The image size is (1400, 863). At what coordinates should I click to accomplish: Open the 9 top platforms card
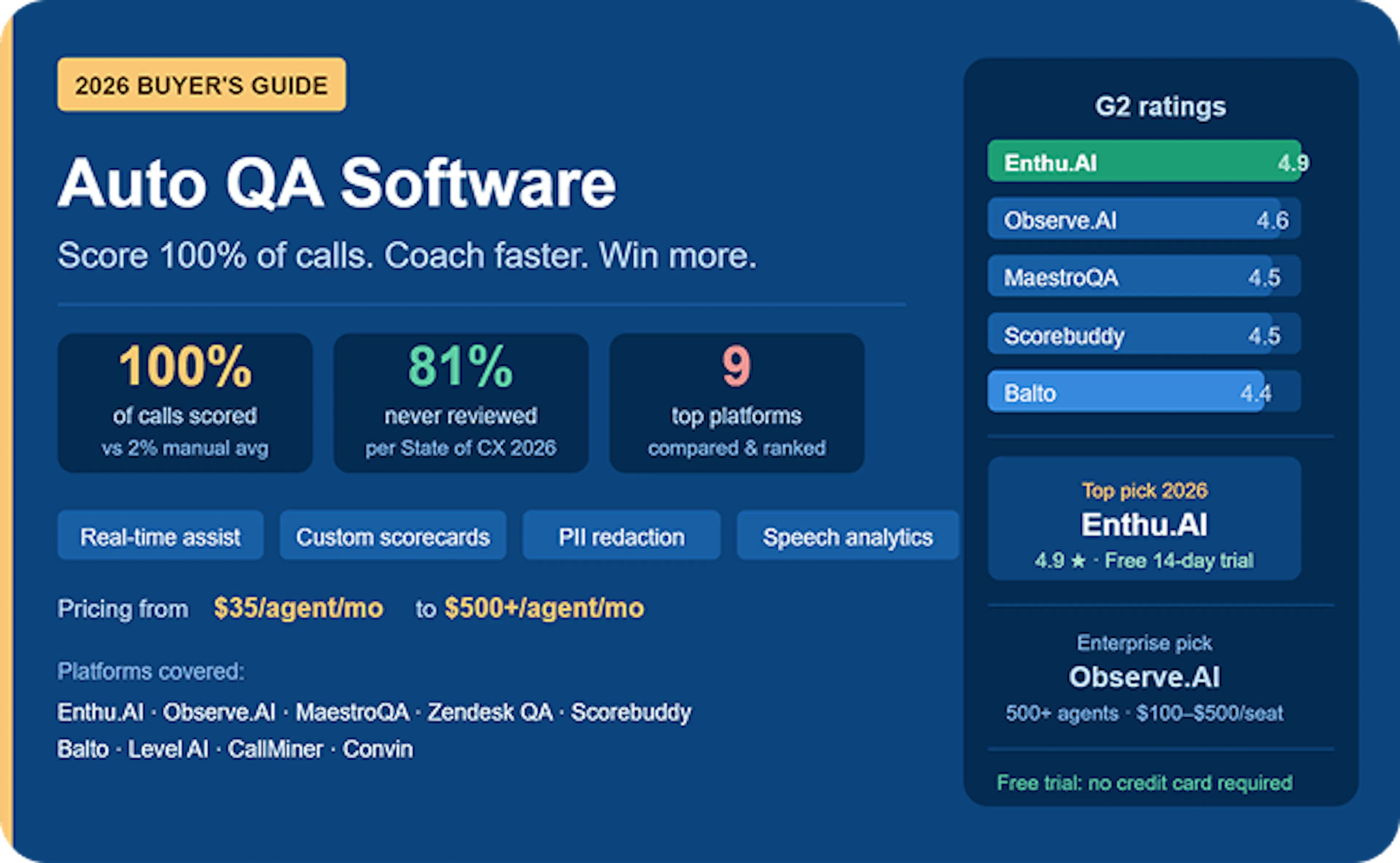pyautogui.click(x=736, y=403)
